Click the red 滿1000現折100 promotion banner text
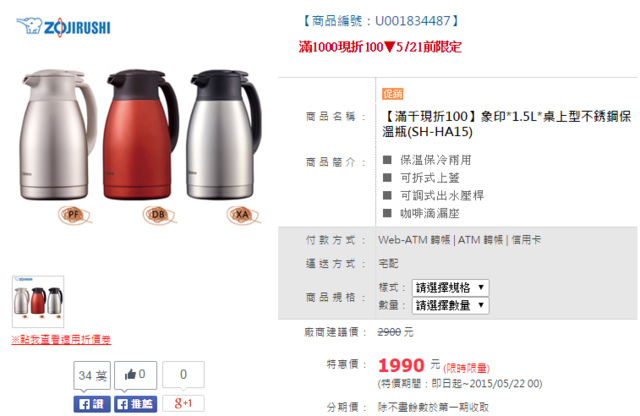 (380, 47)
